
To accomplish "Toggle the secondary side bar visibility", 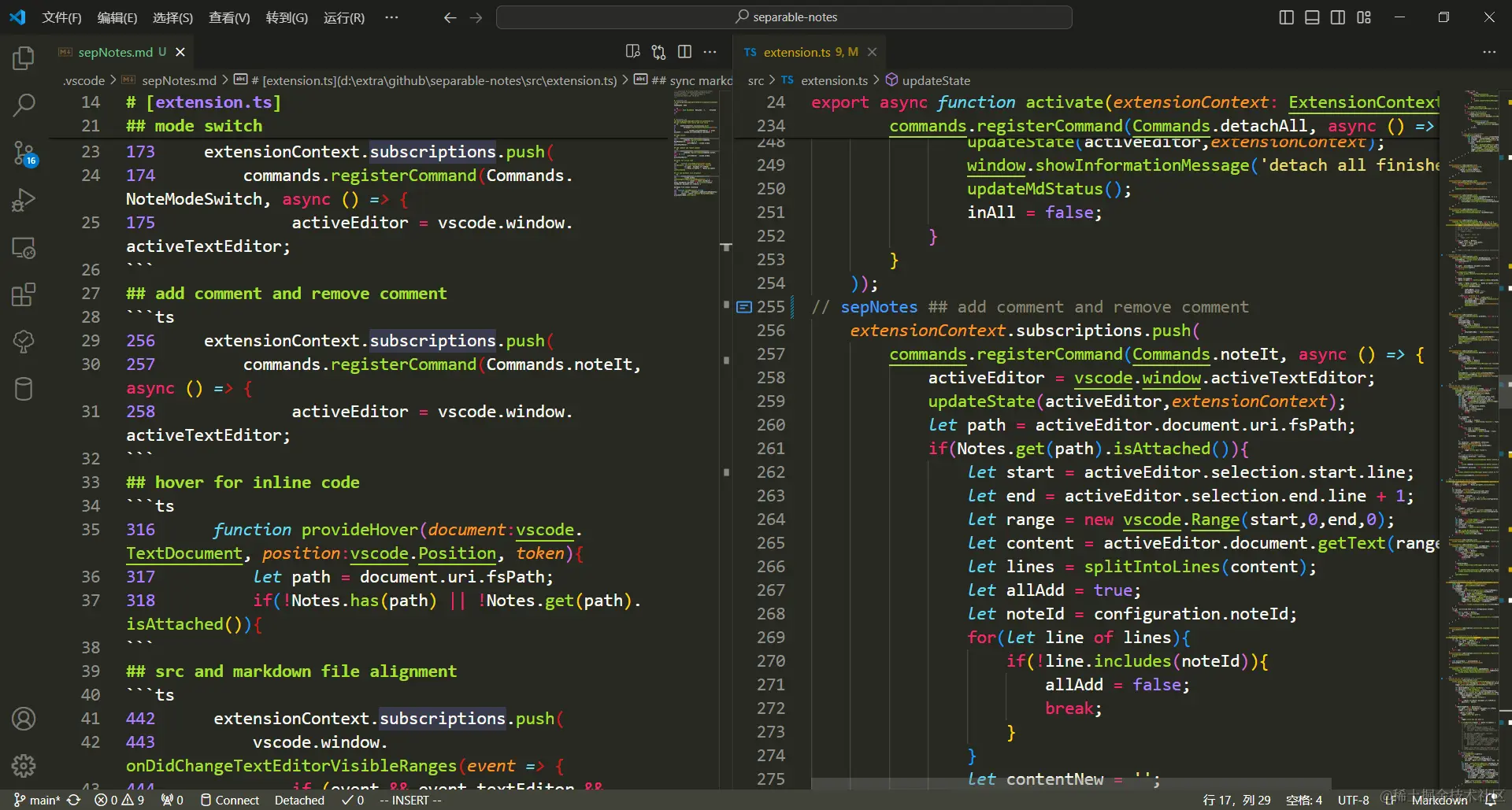I will [x=1338, y=17].
